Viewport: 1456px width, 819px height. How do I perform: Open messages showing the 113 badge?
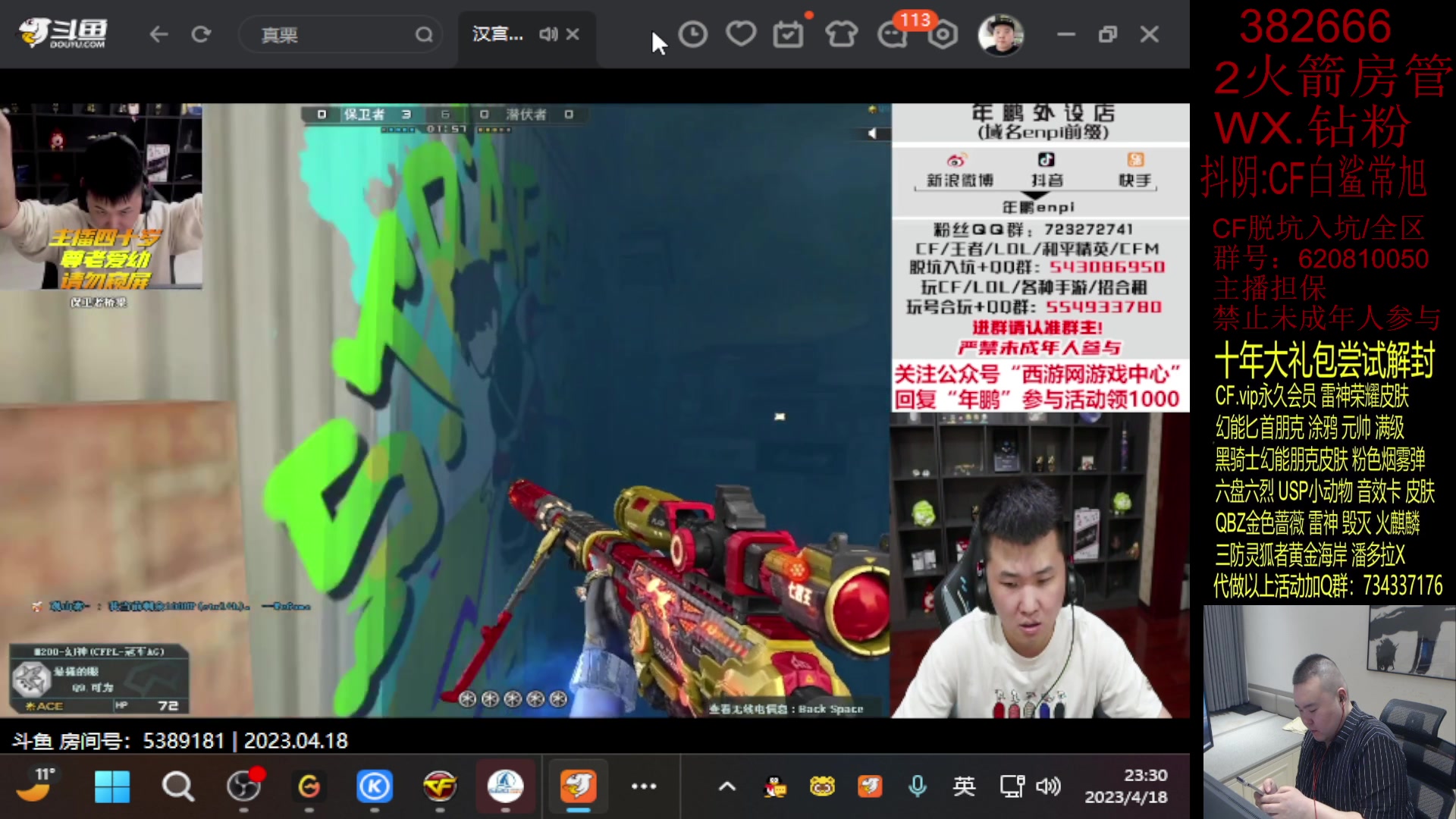(x=893, y=35)
